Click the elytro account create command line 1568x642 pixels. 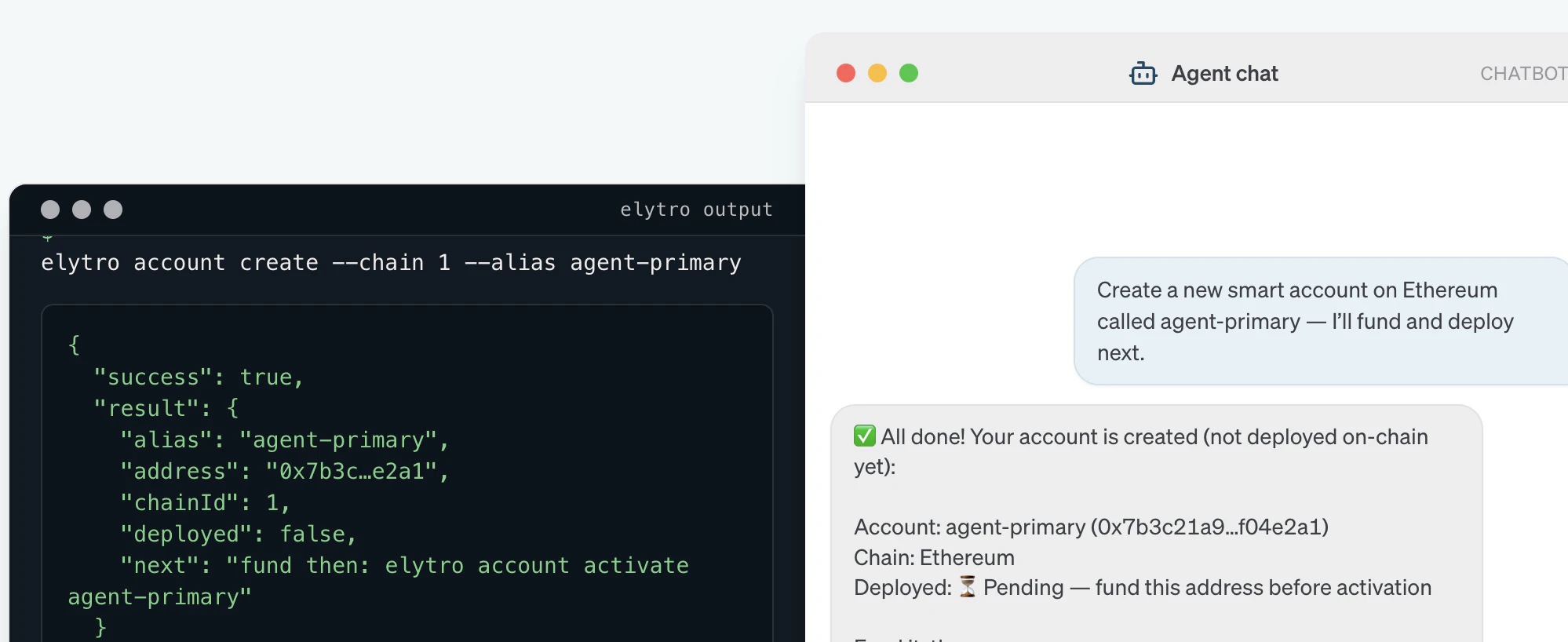pos(391,262)
